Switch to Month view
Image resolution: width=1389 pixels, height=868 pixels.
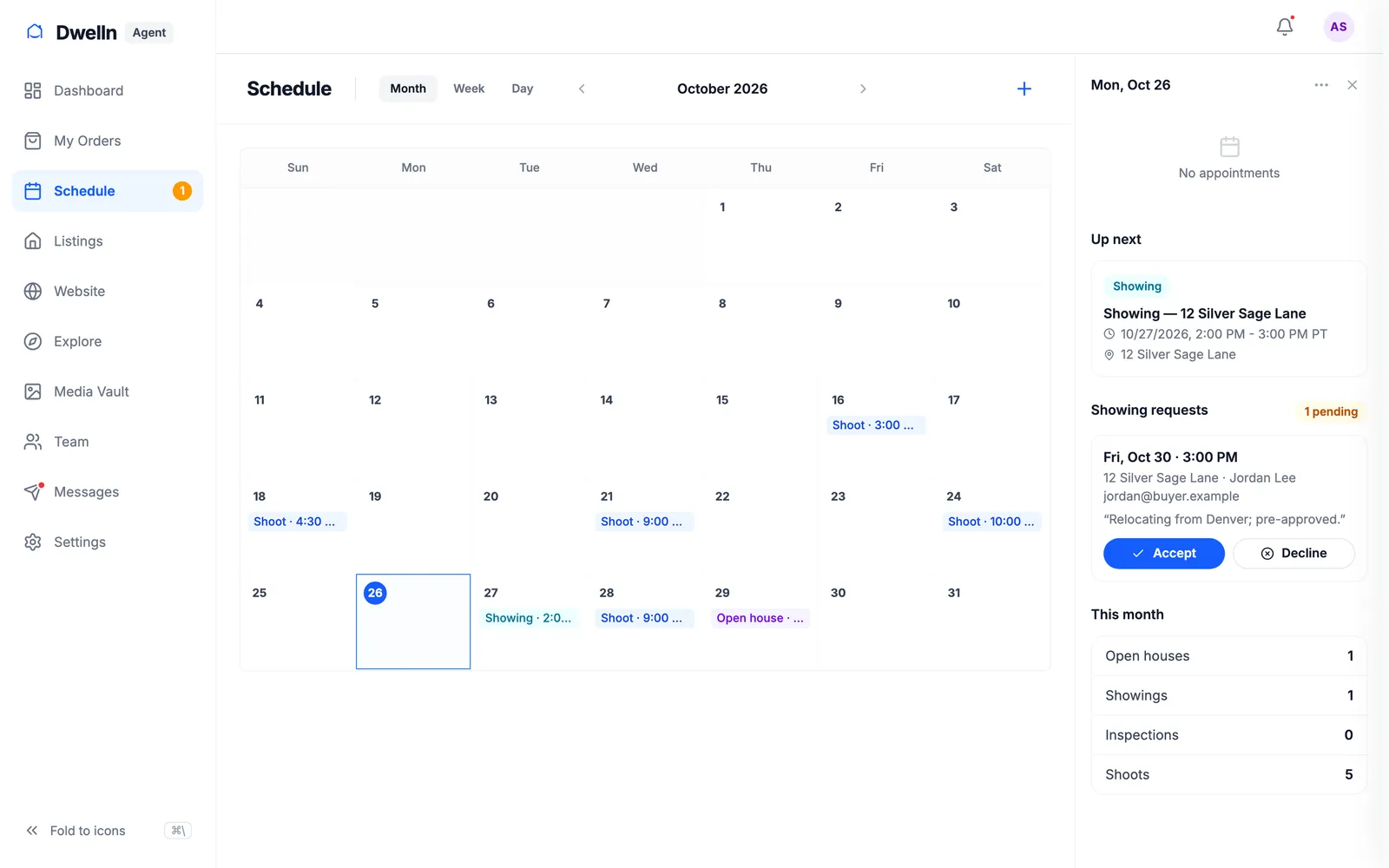[x=408, y=89]
